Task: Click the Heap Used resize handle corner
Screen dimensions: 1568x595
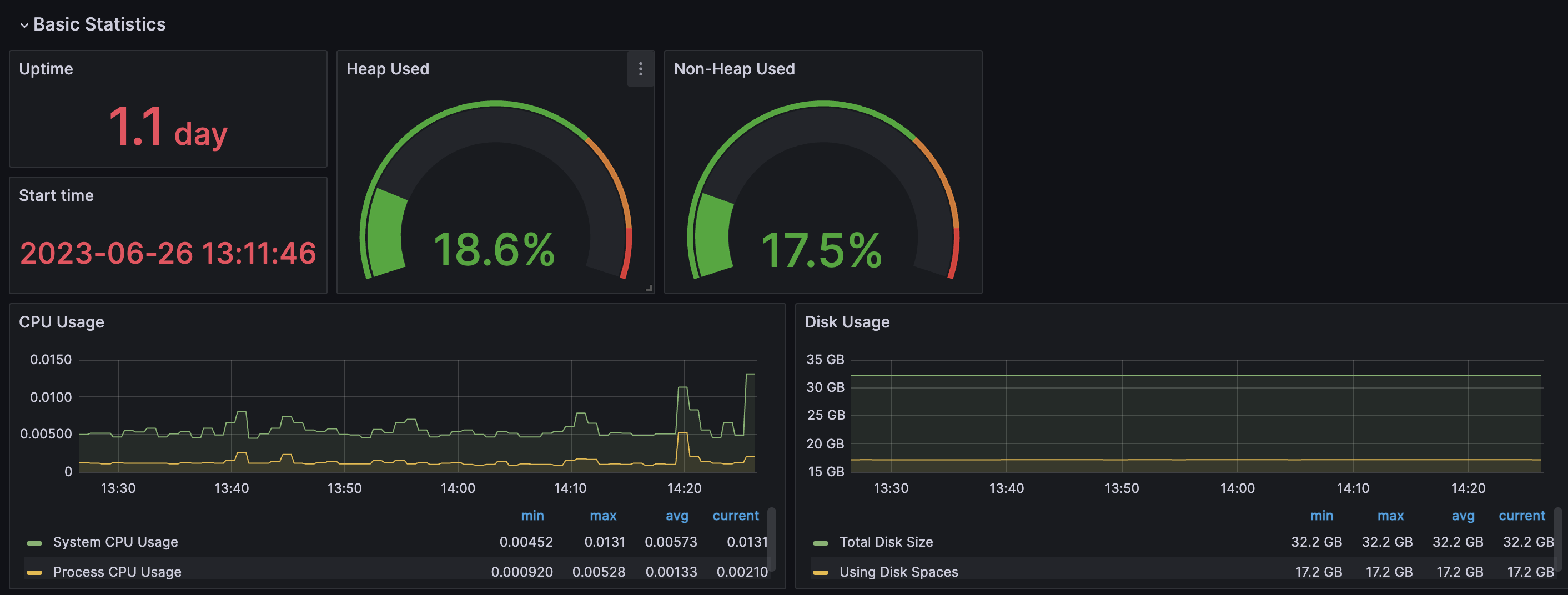Action: pos(650,289)
